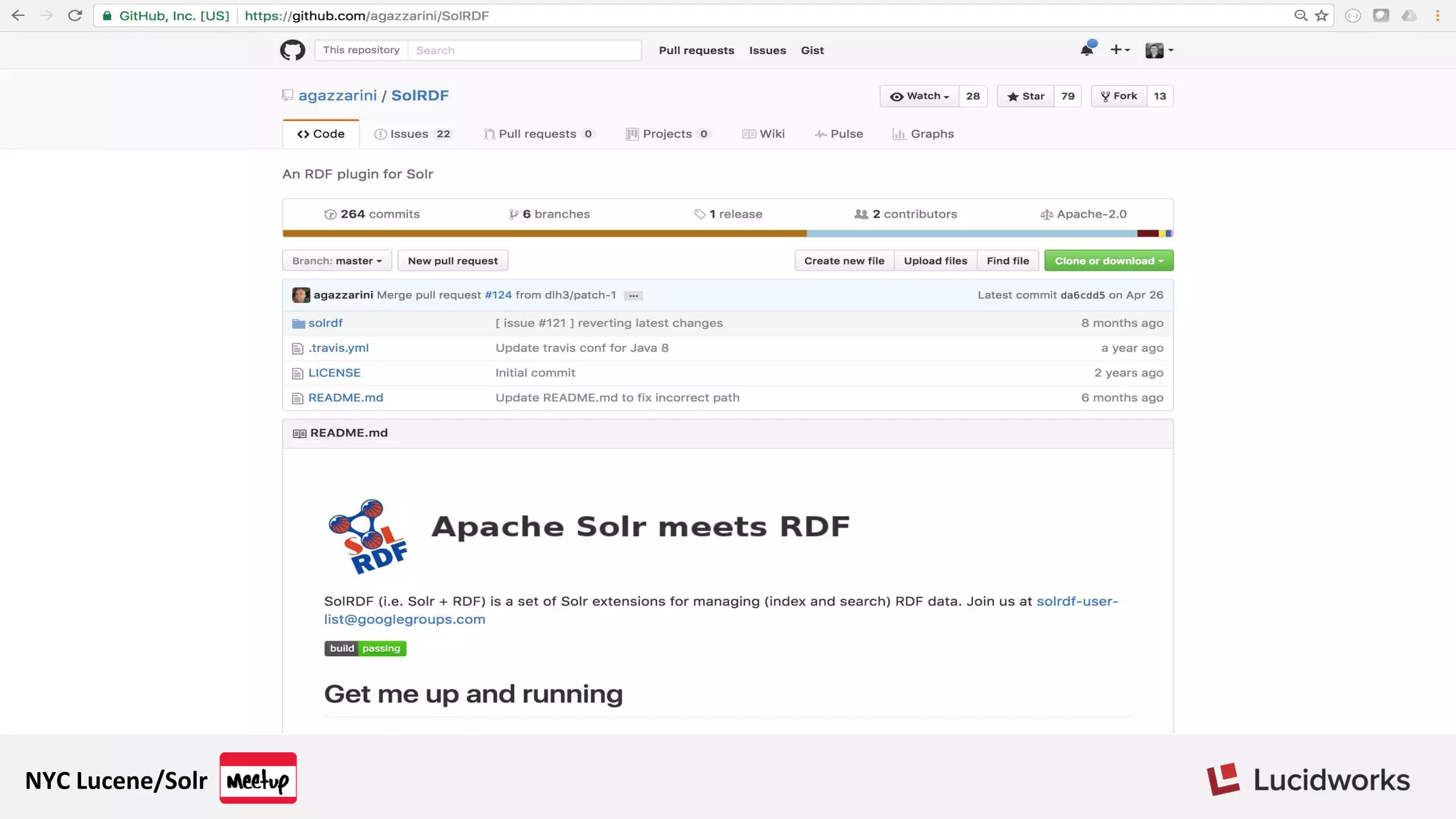Switch to the Issues tab
The height and width of the screenshot is (819, 1456).
pyautogui.click(x=413, y=134)
